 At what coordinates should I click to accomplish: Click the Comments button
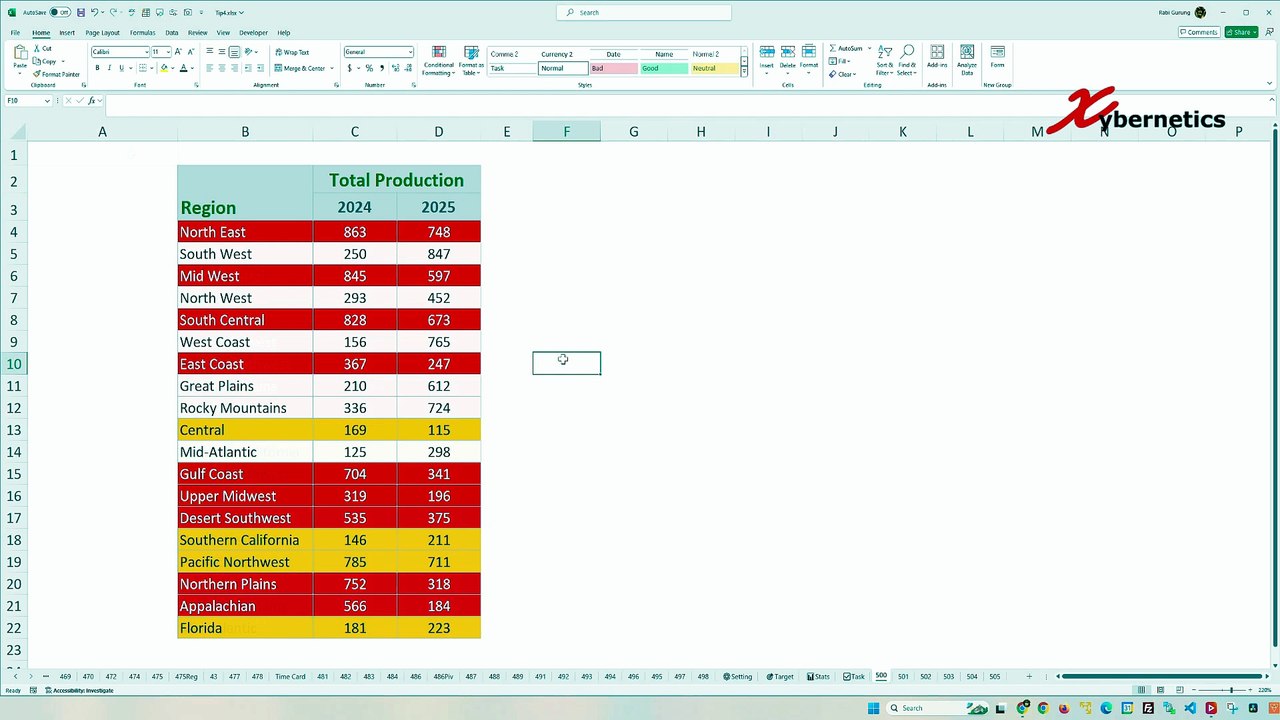click(x=1199, y=32)
